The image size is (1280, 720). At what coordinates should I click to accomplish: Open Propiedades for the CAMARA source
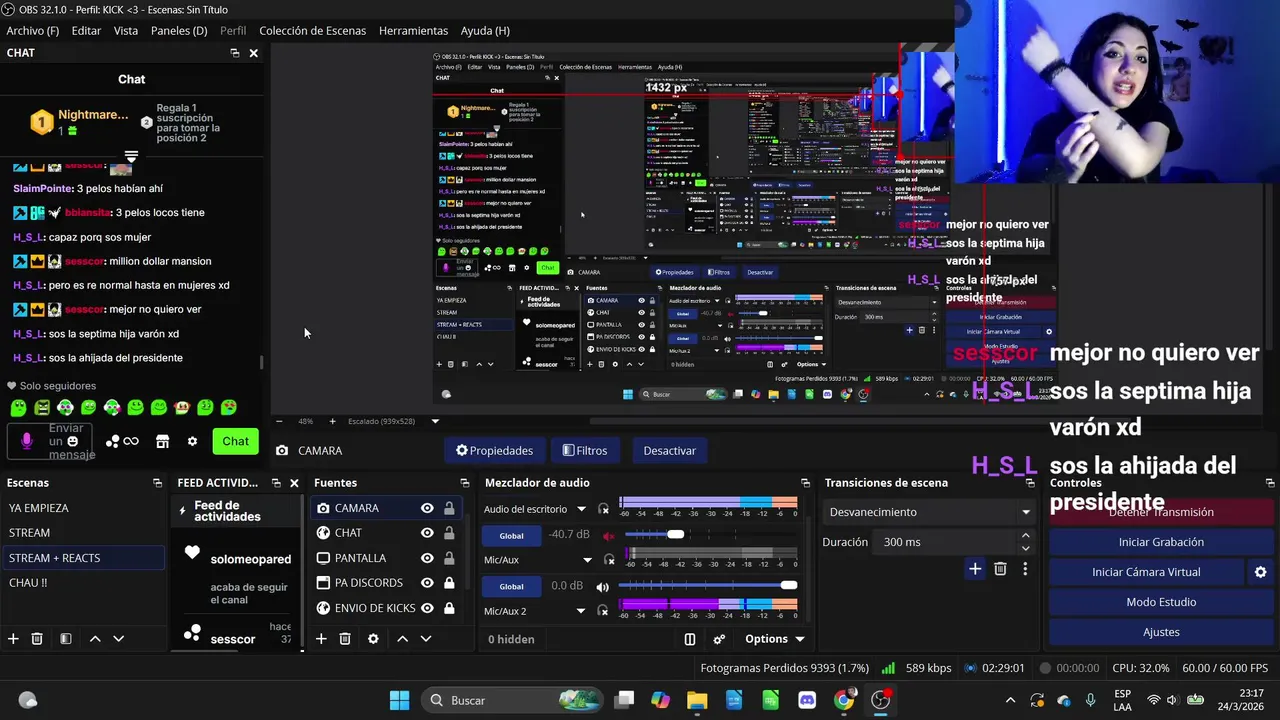pos(494,451)
